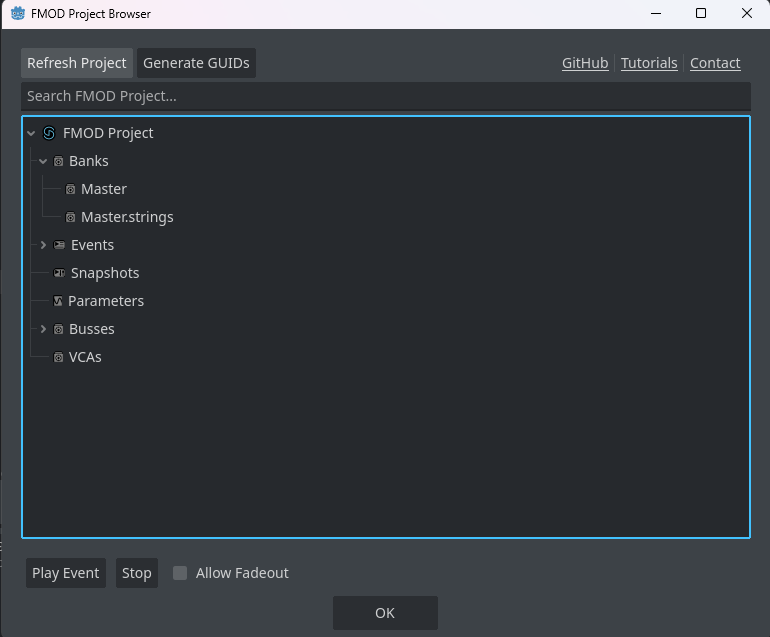Click the Parameters category icon
The image size is (770, 637).
(x=58, y=301)
